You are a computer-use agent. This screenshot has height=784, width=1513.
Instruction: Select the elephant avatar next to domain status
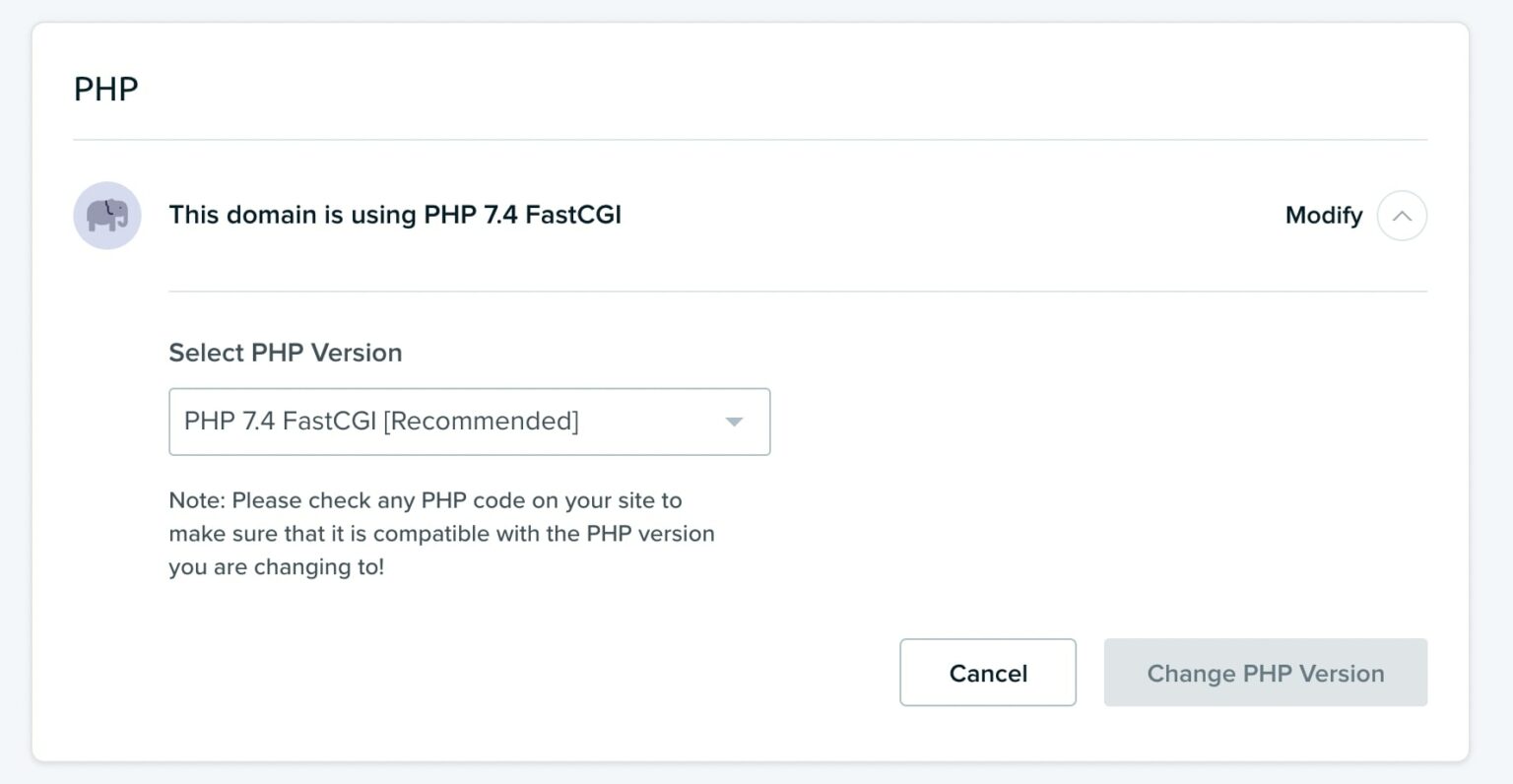tap(106, 215)
